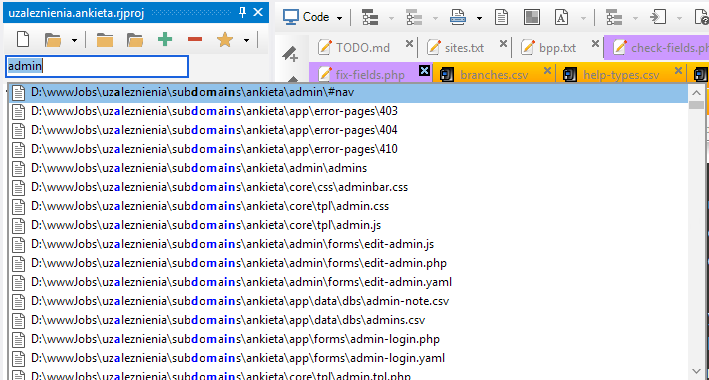Close the branches.csv tab
This screenshot has height=380, width=709.
point(547,71)
